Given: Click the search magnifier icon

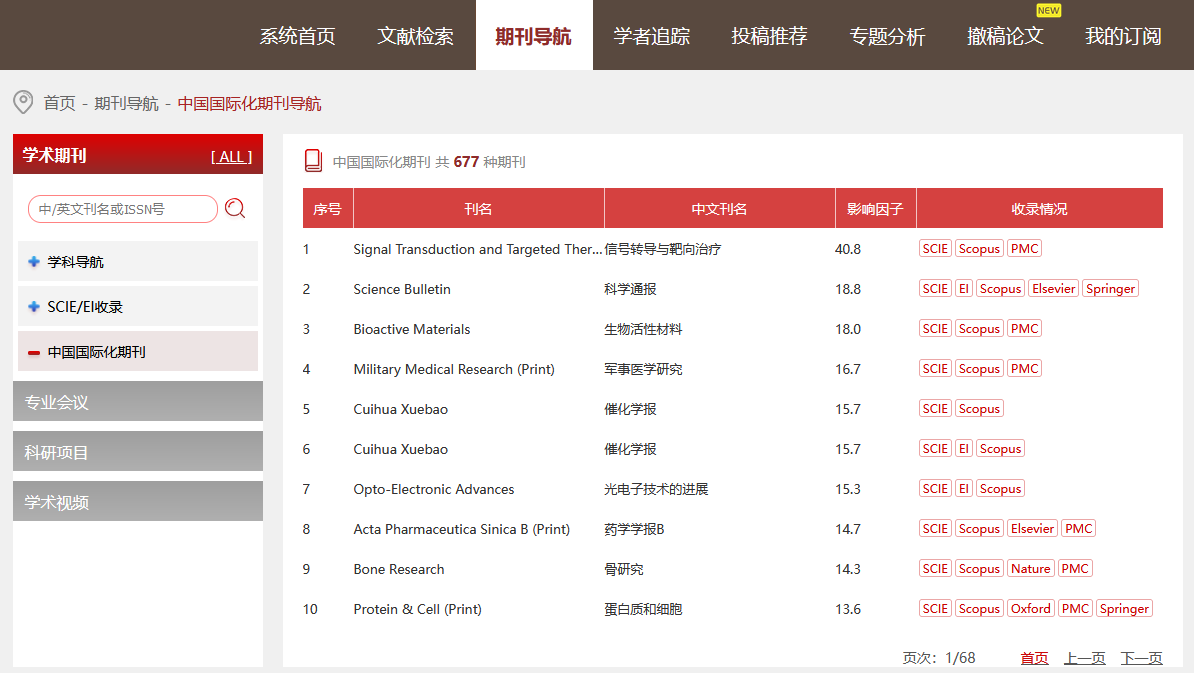Looking at the screenshot, I should tap(235, 209).
